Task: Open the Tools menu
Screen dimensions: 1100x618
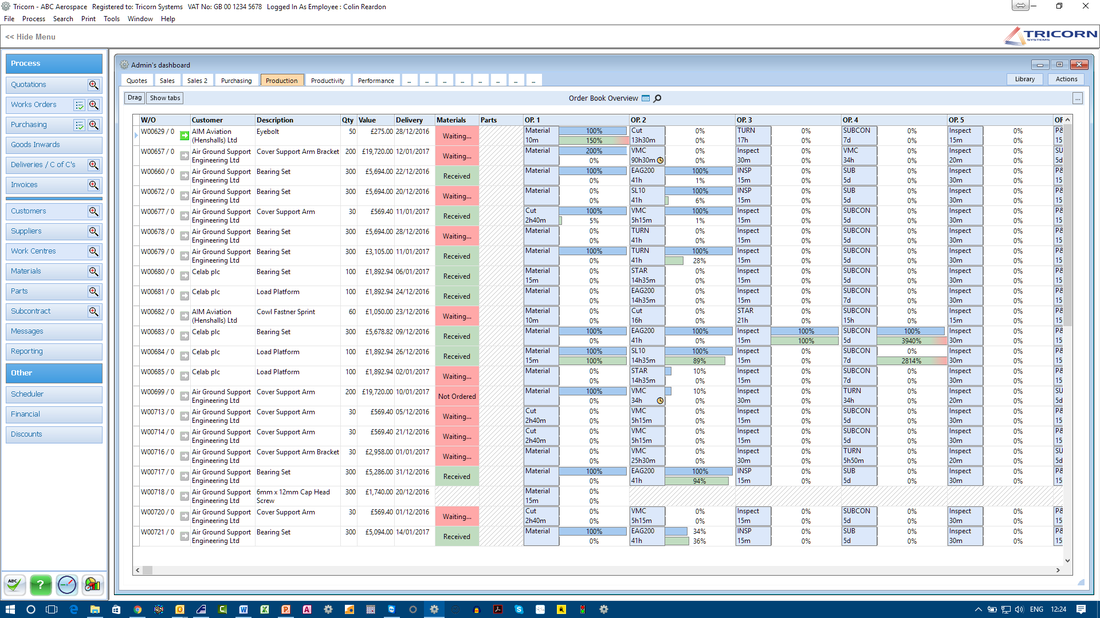Action: pos(112,19)
